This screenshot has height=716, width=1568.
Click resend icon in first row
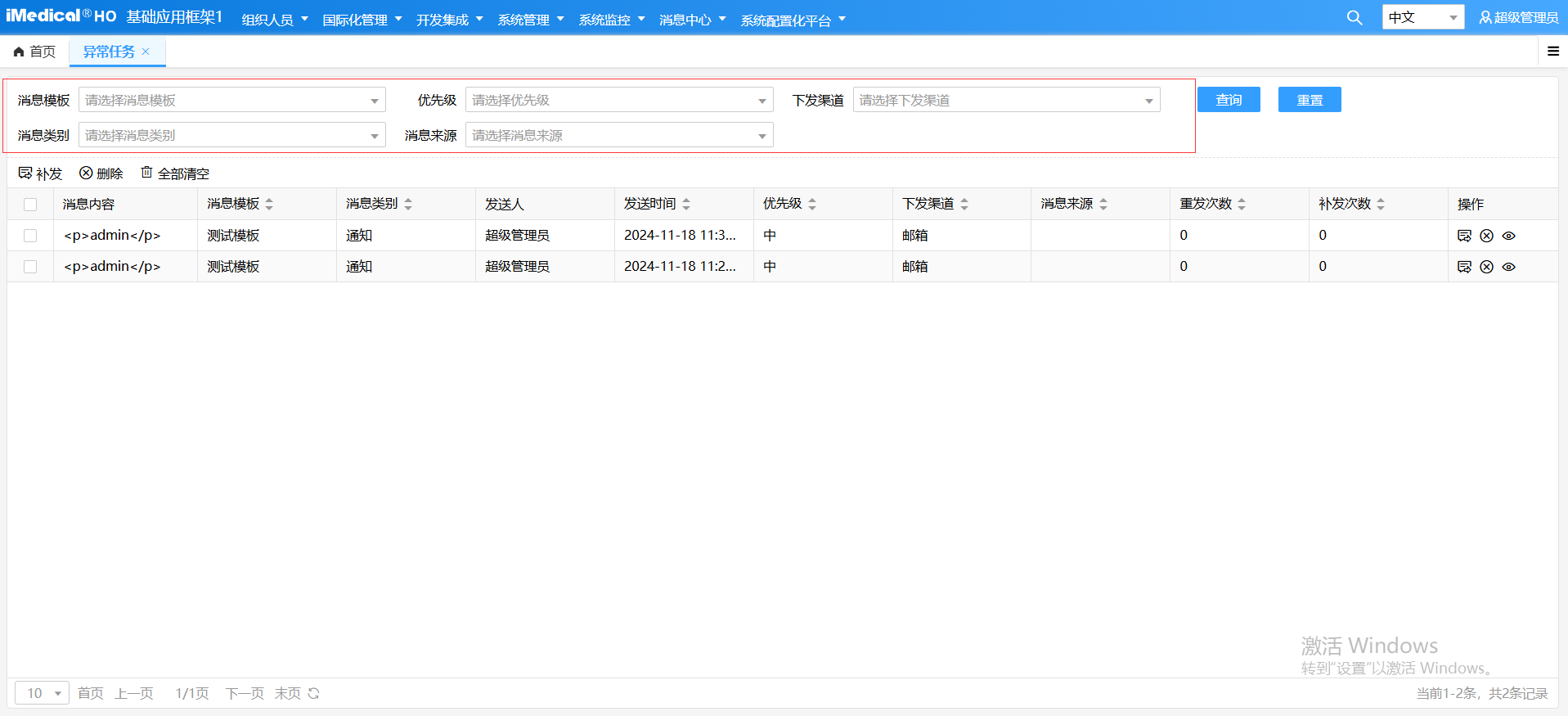(x=1464, y=236)
